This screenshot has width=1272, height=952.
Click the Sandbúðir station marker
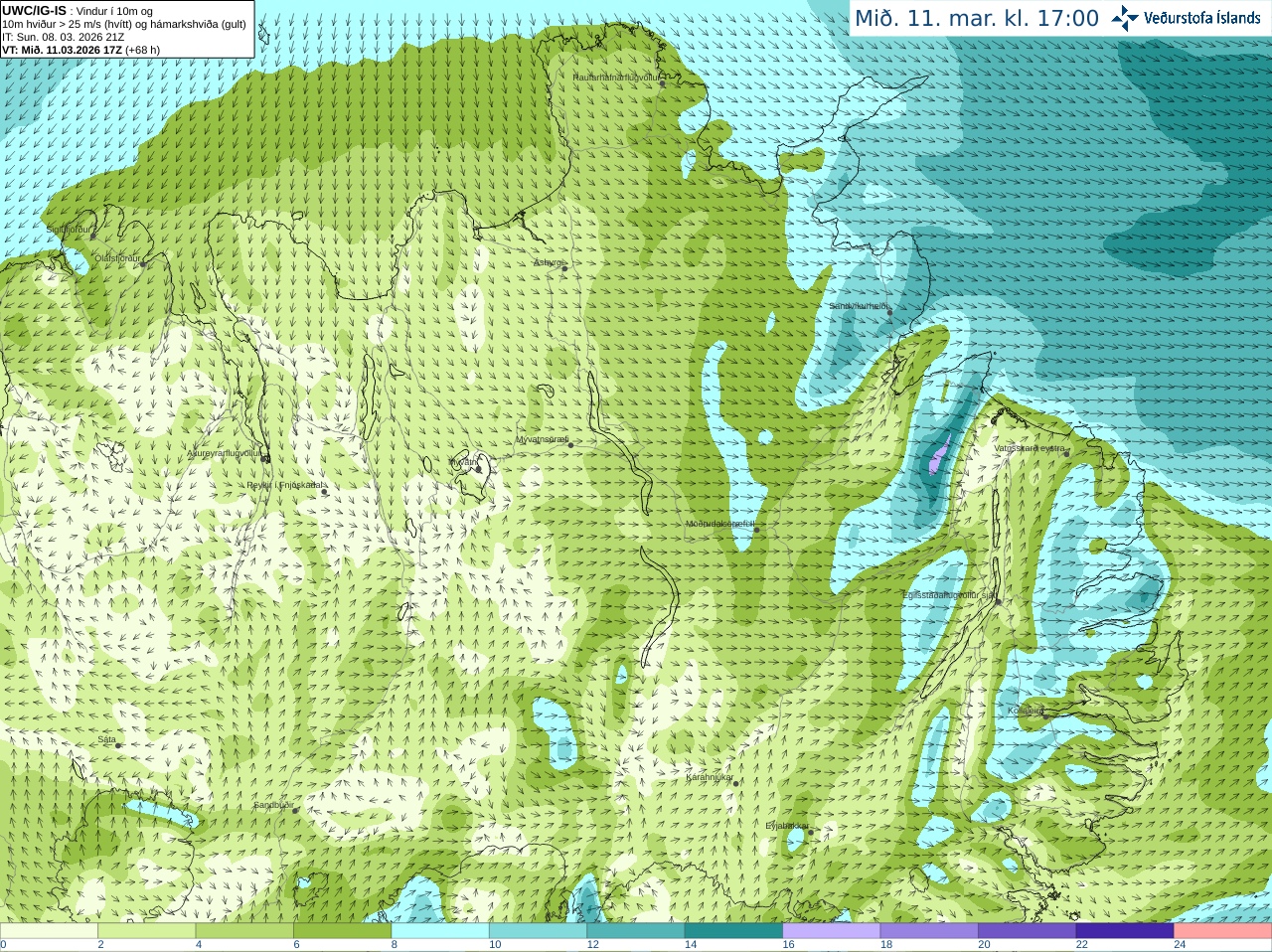295,811
